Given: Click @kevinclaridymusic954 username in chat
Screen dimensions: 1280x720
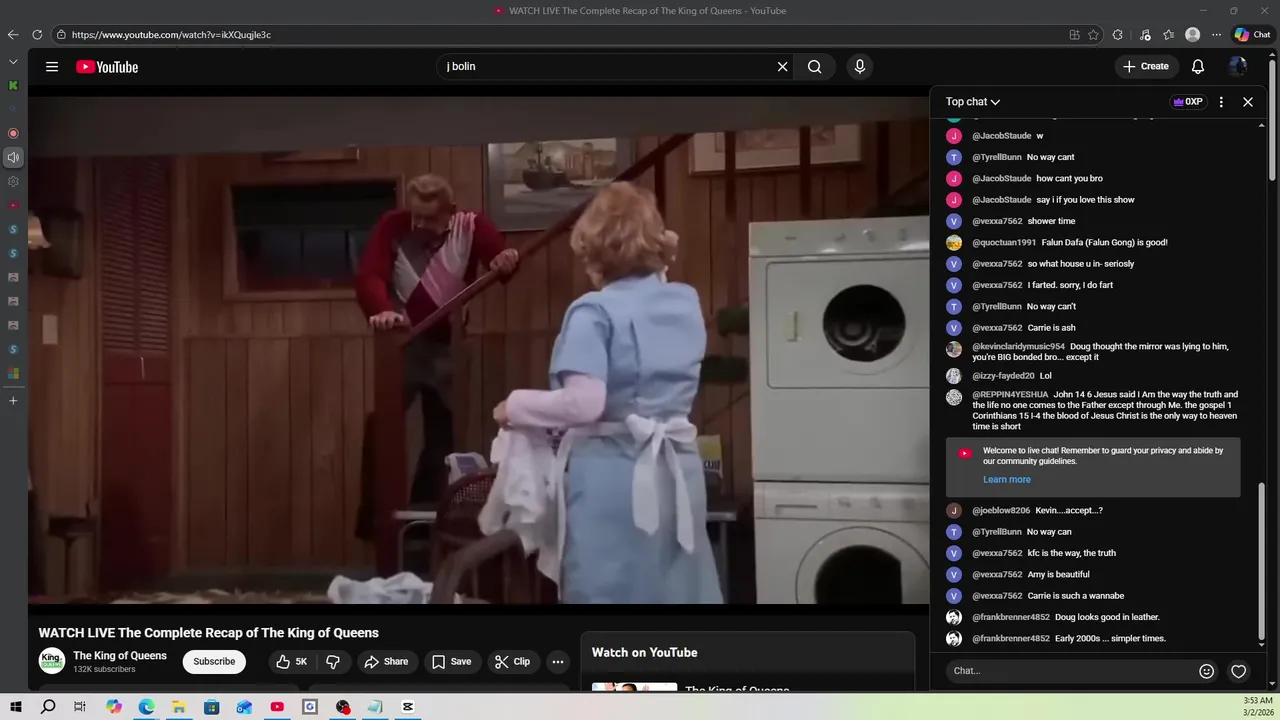Looking at the screenshot, I should pos(1018,347).
